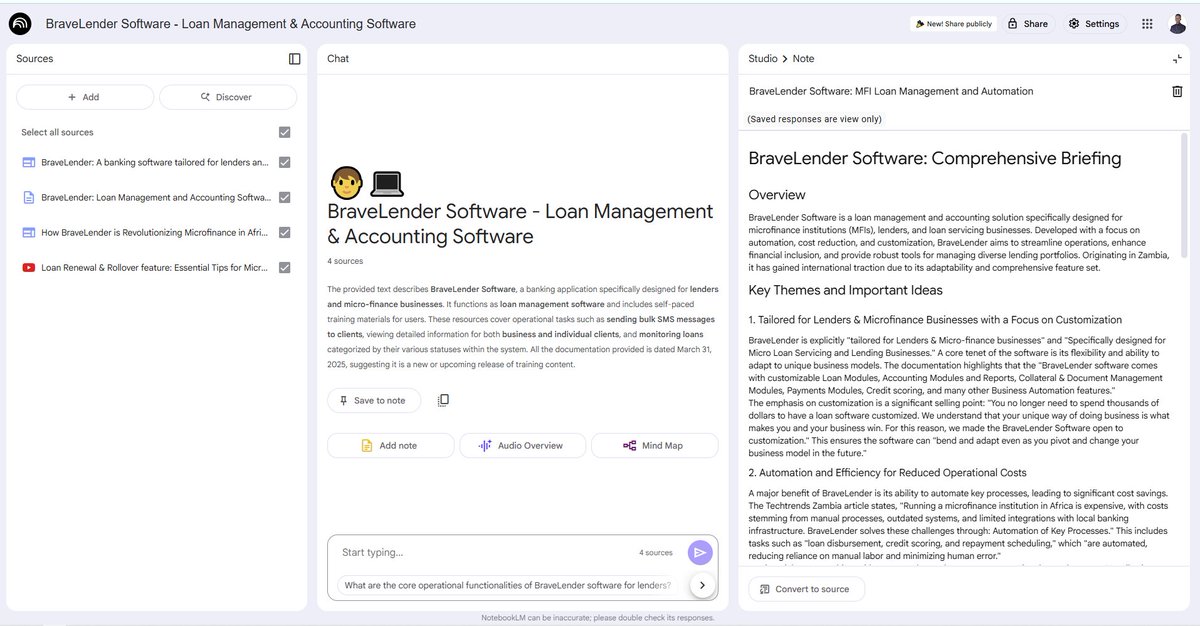Uncheck 'Loan Renewal & Rollover feature' source checkbox
This screenshot has height=626, width=1200.
(x=285, y=267)
